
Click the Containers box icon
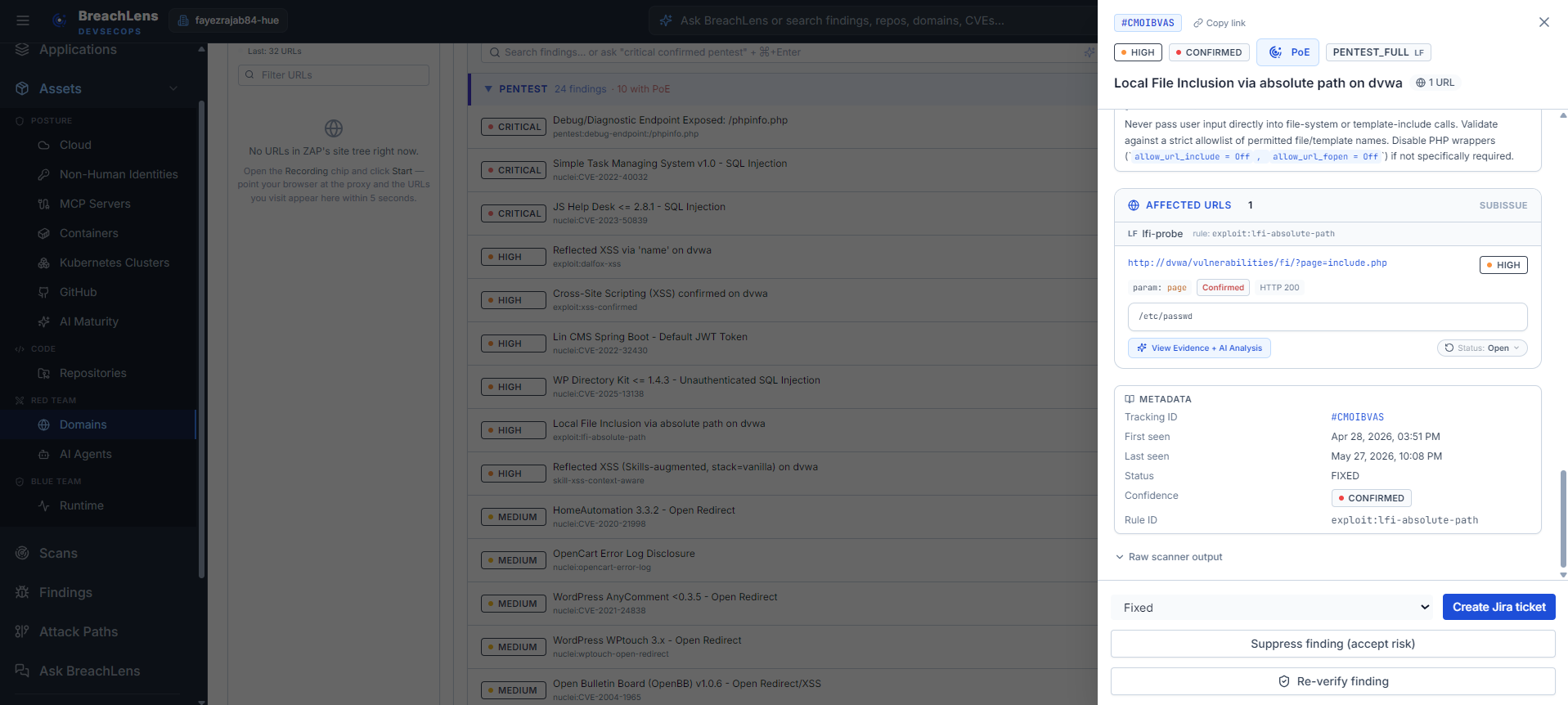tap(44, 233)
